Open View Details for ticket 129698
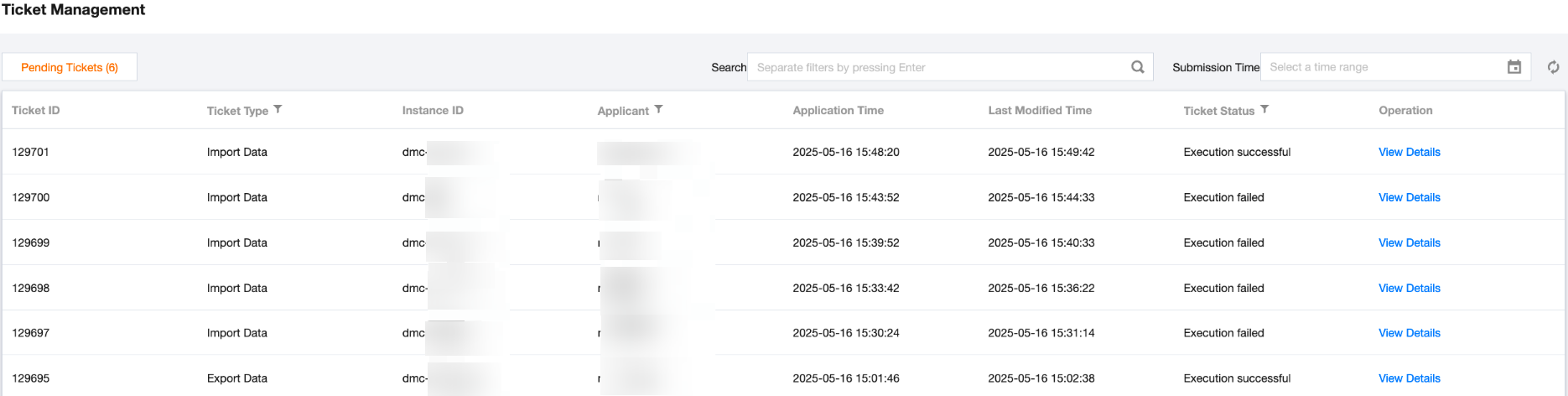 tap(1409, 288)
